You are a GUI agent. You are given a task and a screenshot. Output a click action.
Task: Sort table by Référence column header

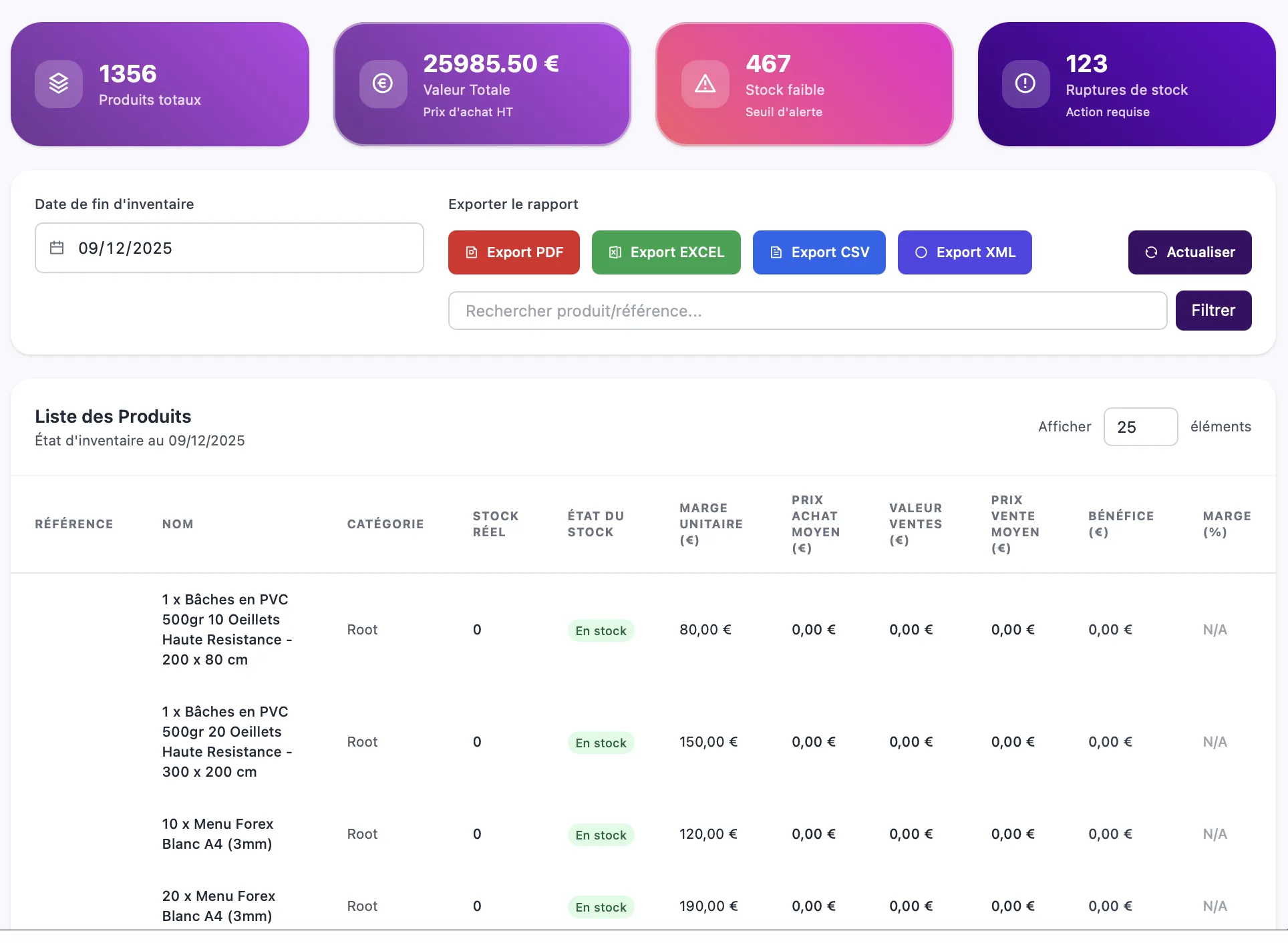[74, 524]
